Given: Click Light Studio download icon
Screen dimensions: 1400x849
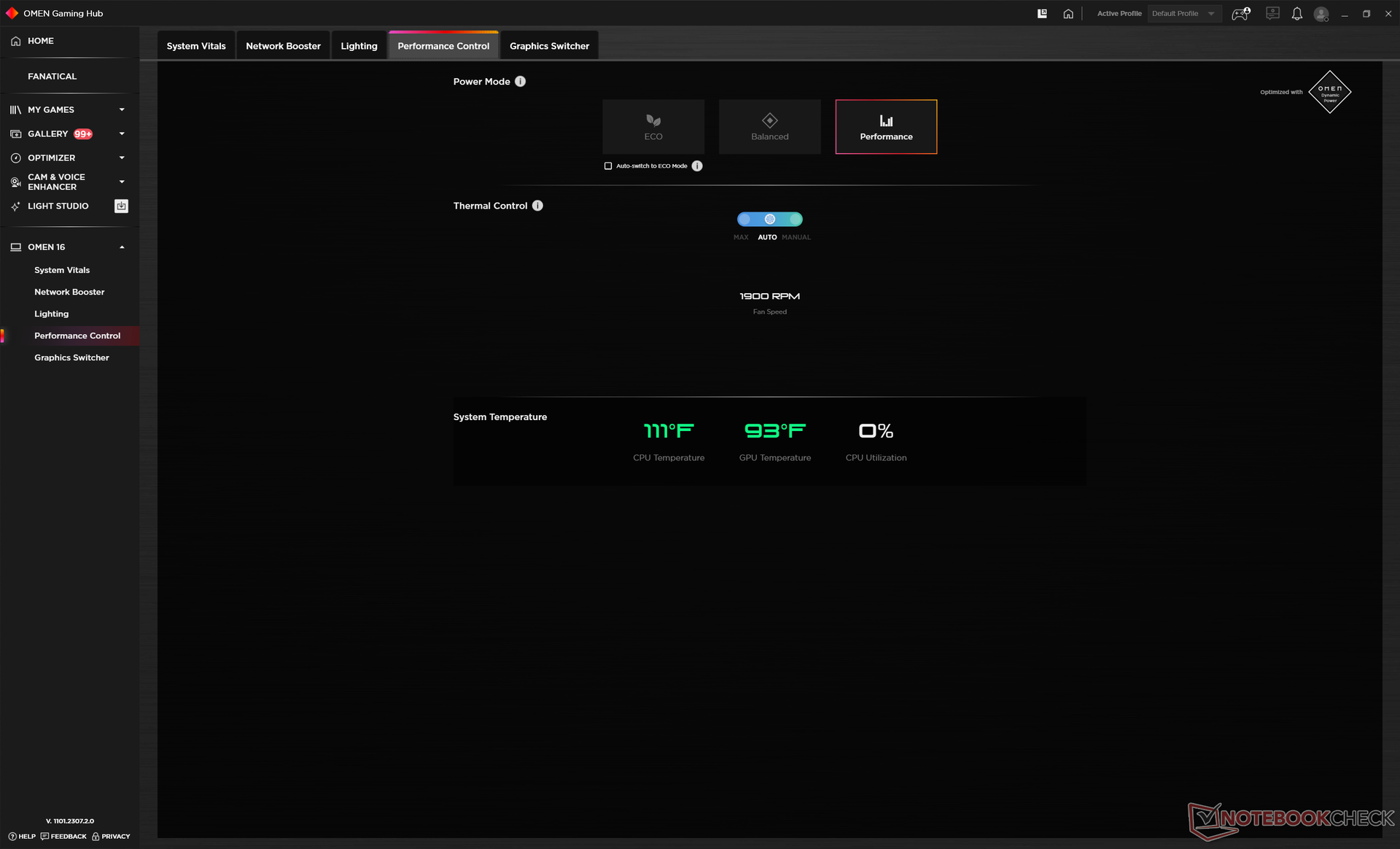Looking at the screenshot, I should (121, 206).
